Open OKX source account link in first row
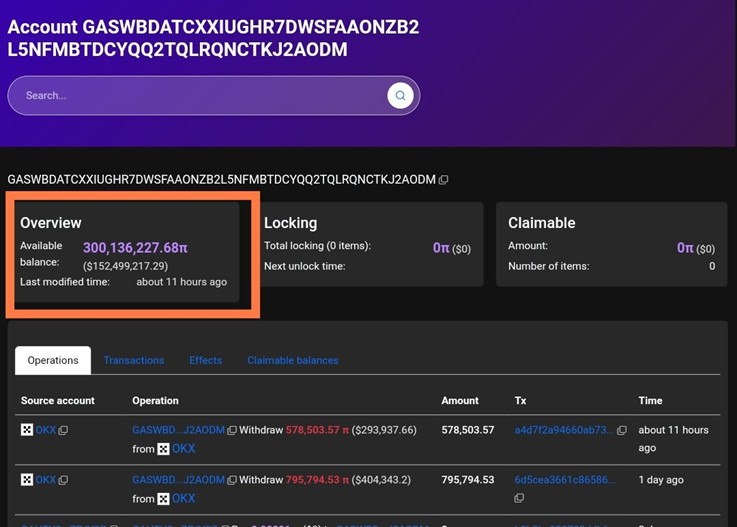This screenshot has width=737, height=527. pos(46,430)
